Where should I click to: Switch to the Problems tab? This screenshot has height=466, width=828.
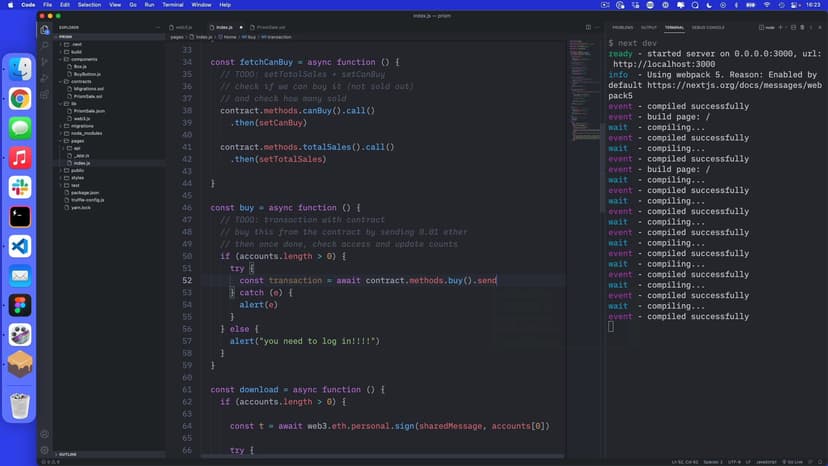pos(622,27)
